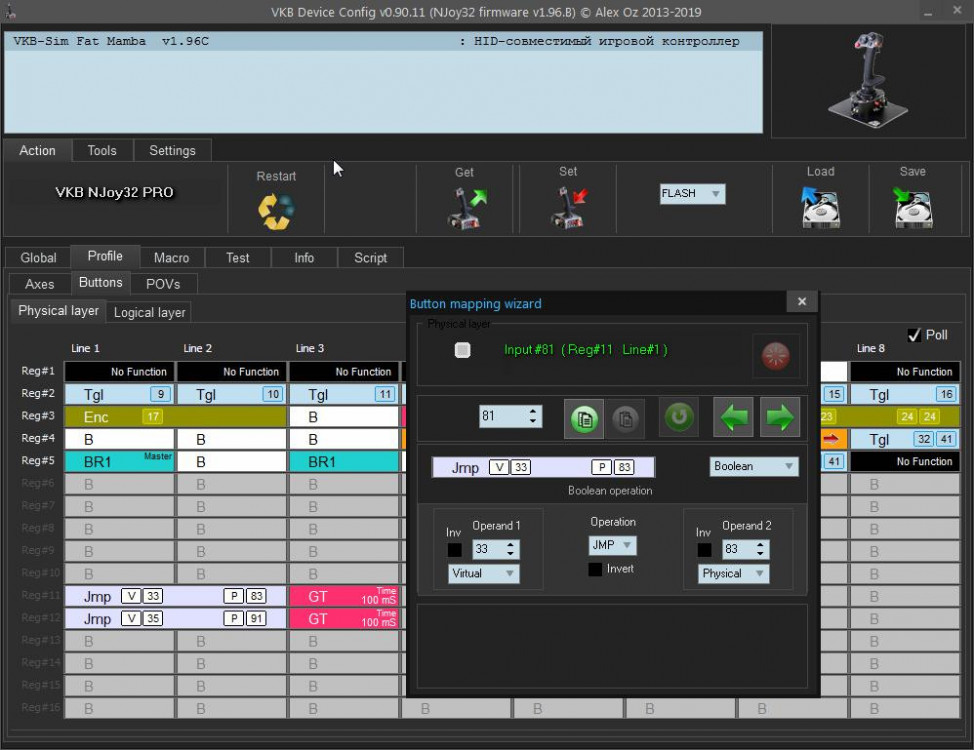Click the Enc 17 button cell
Image resolution: width=974 pixels, height=750 pixels.
[120, 416]
